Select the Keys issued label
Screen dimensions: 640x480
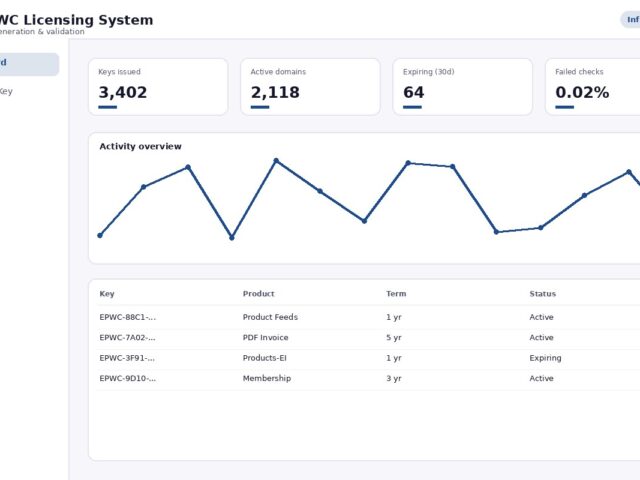tap(119, 71)
